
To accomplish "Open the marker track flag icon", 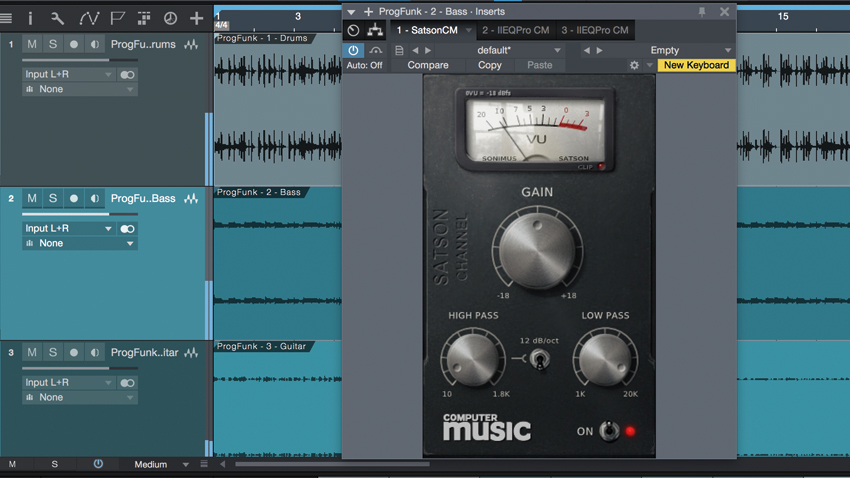I will click(x=117, y=18).
